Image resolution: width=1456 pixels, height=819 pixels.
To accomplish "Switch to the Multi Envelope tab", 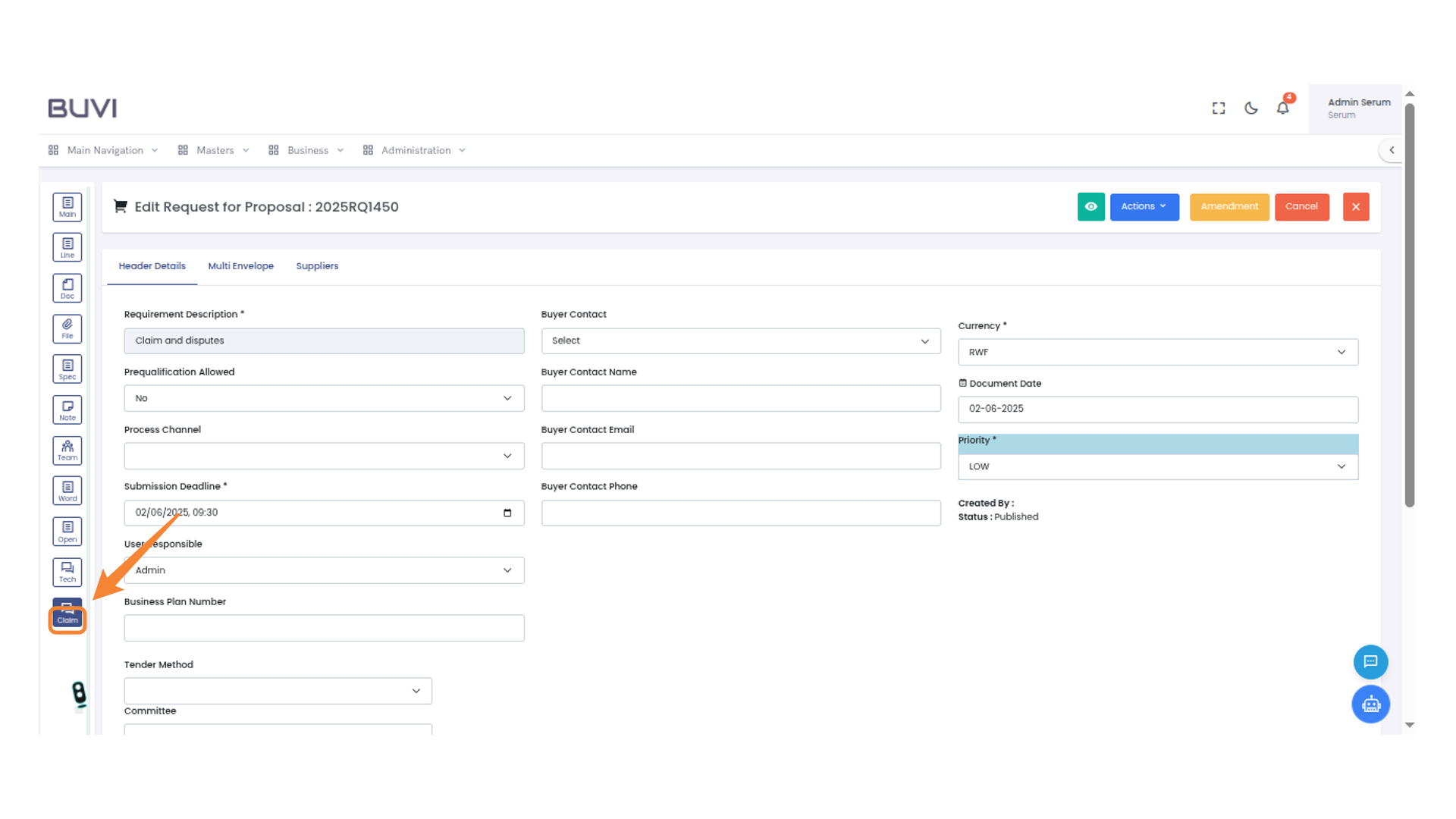I will [240, 266].
